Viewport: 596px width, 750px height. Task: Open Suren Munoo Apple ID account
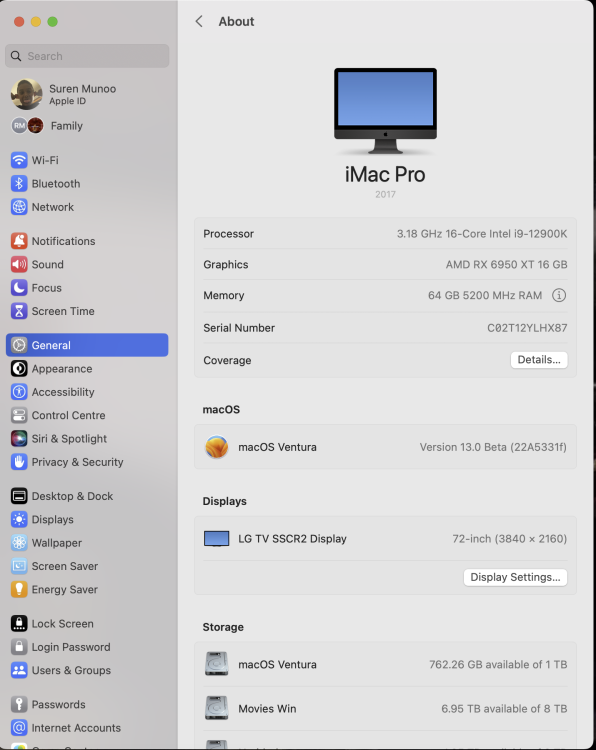coord(87,94)
